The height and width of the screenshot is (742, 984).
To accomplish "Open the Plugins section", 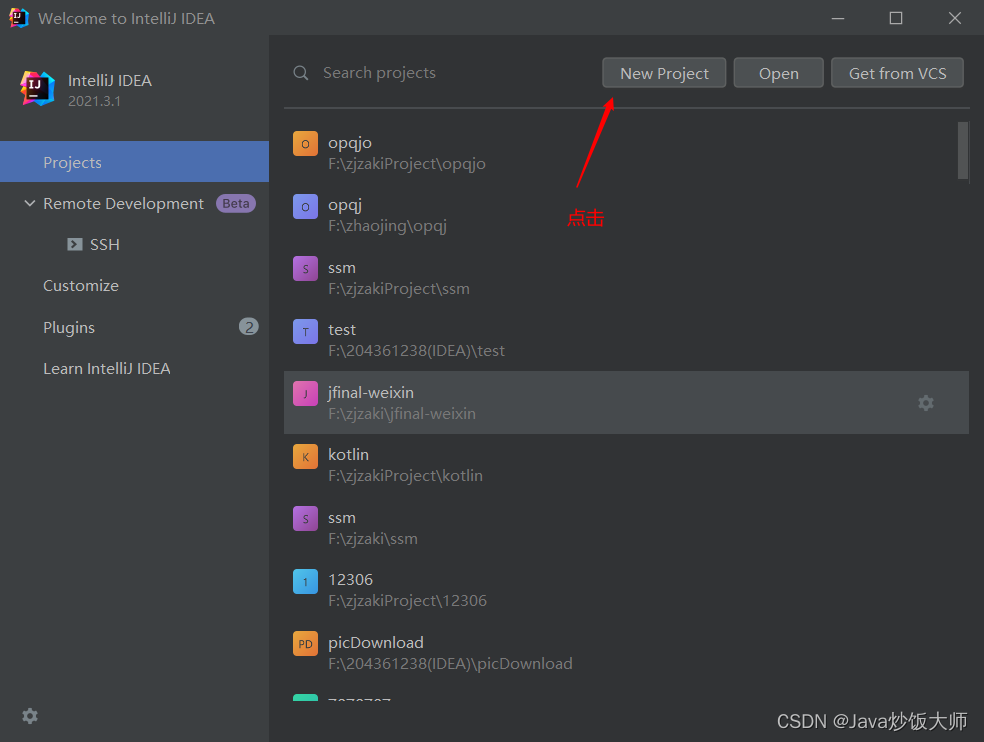I will (69, 327).
